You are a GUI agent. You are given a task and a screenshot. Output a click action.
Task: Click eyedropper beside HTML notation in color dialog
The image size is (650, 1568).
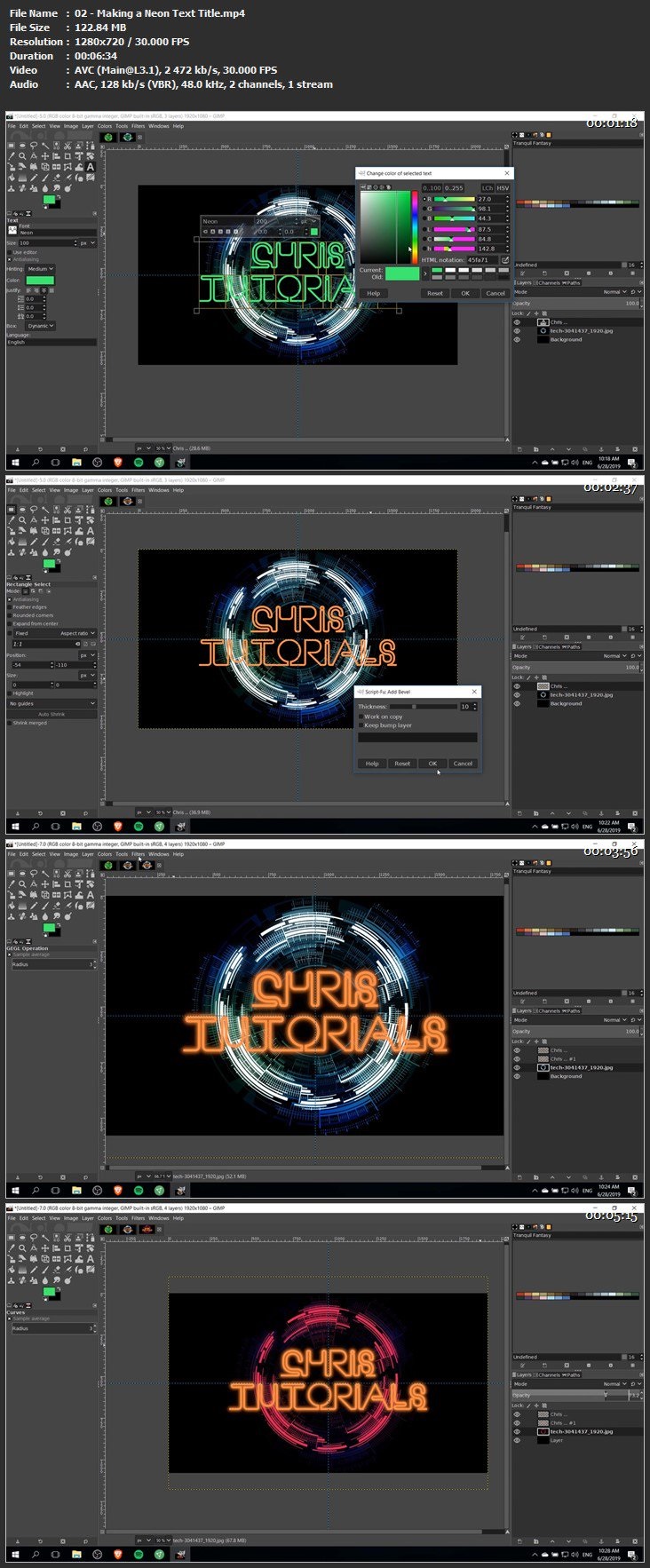point(505,259)
